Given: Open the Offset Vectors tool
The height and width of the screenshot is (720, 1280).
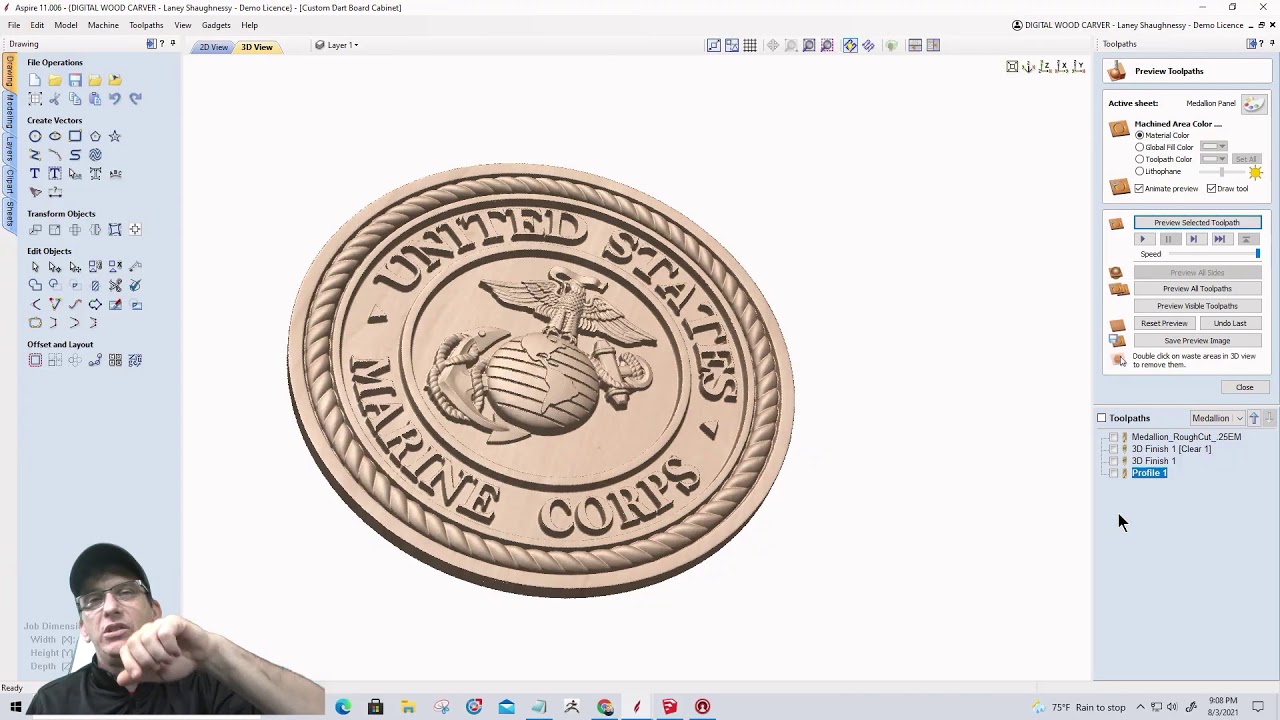Looking at the screenshot, I should pyautogui.click(x=35, y=361).
